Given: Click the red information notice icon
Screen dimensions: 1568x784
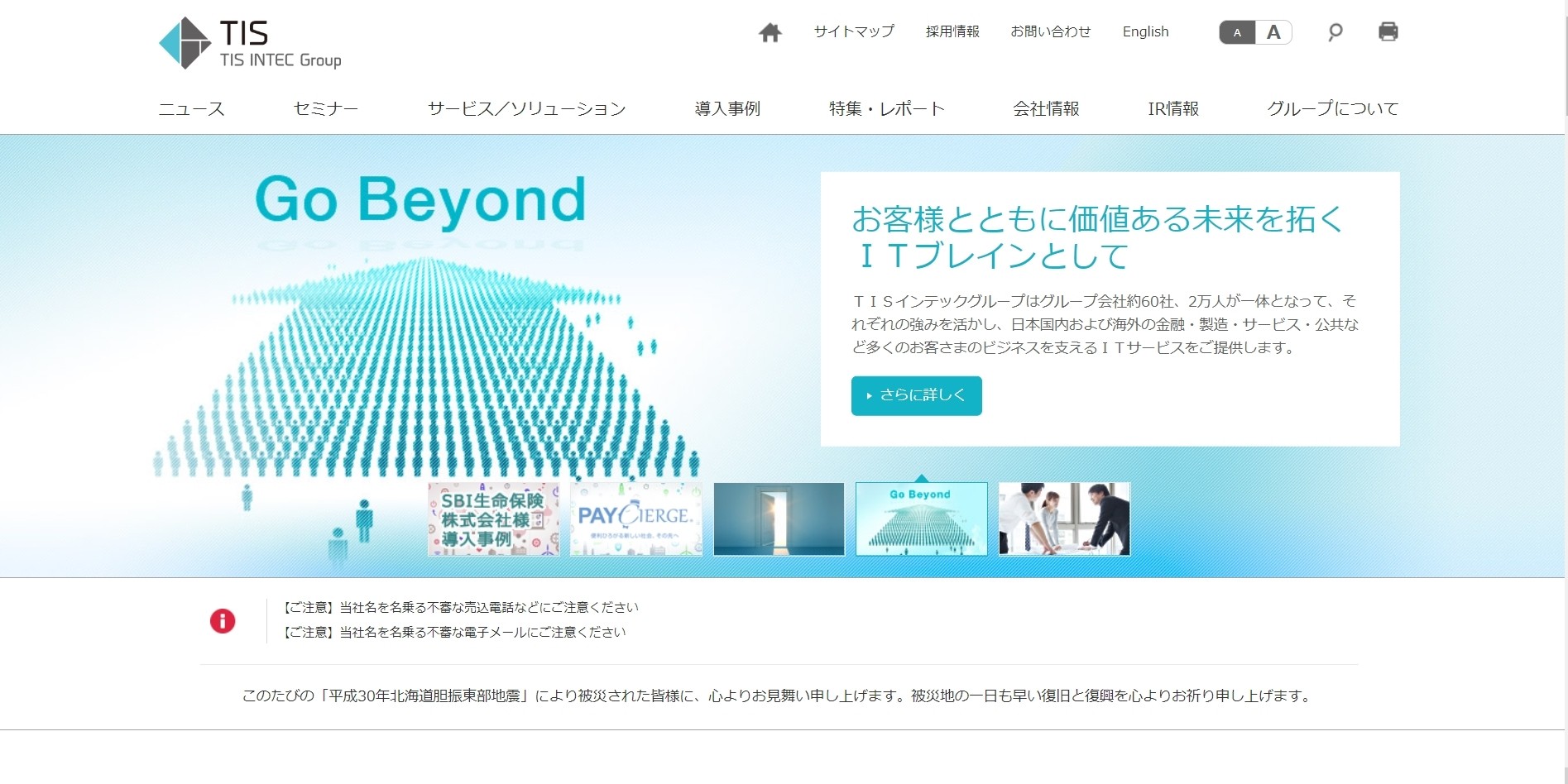Looking at the screenshot, I should [223, 620].
